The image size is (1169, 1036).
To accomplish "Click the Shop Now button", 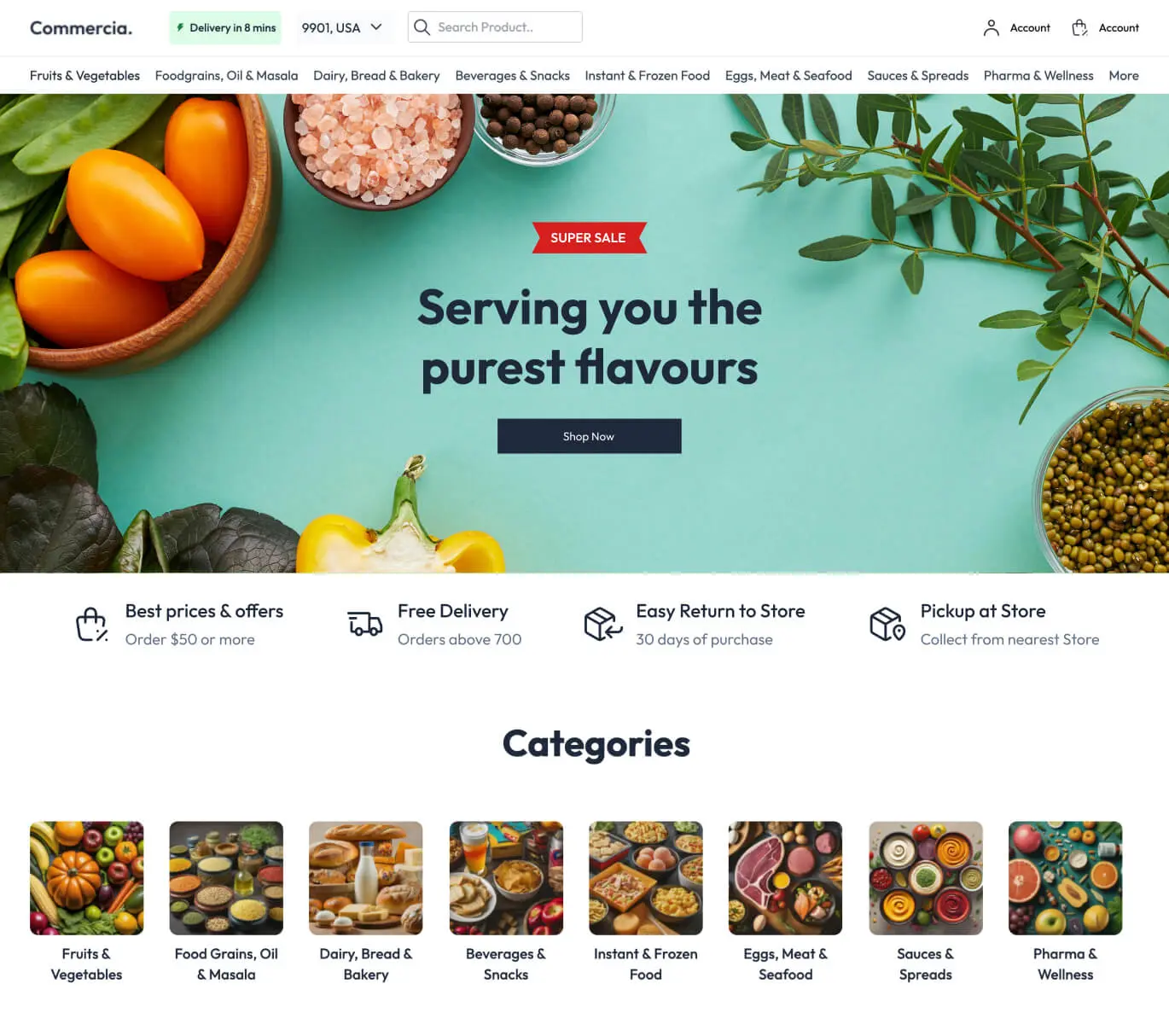I will pos(589,436).
